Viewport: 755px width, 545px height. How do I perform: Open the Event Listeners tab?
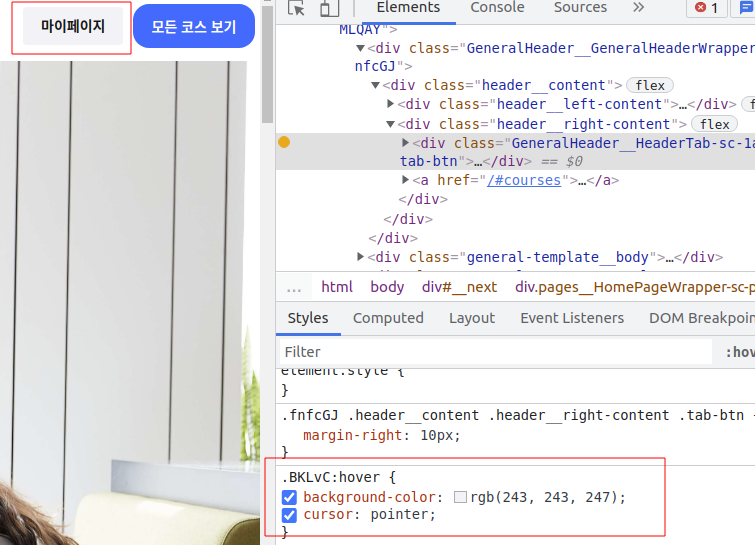[x=572, y=318]
